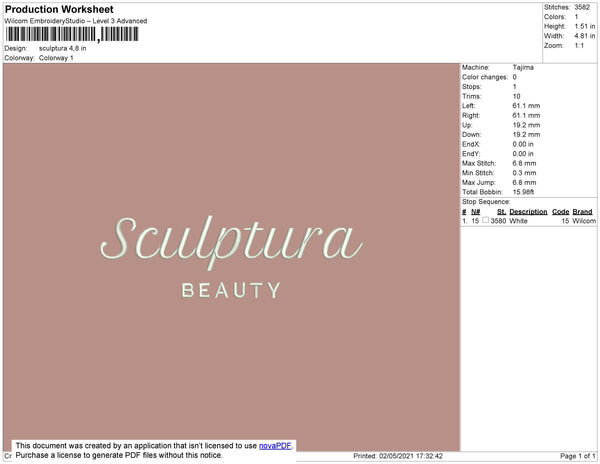Click the Code column header
This screenshot has height=464, width=600.
(x=560, y=212)
